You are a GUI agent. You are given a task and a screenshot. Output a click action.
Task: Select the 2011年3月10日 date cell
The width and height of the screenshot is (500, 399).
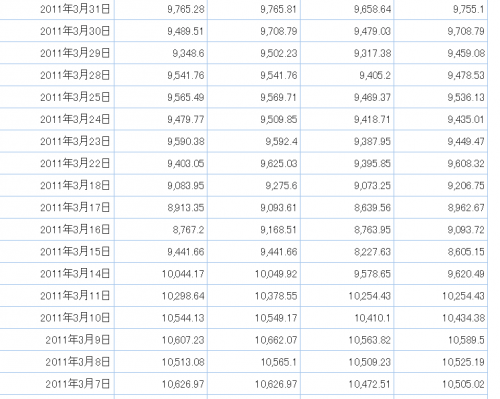click(57, 318)
